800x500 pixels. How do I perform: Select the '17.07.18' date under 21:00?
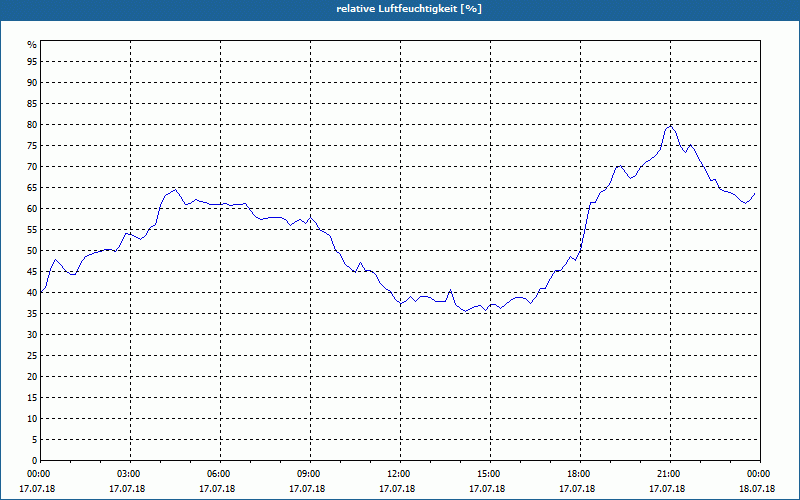point(667,489)
